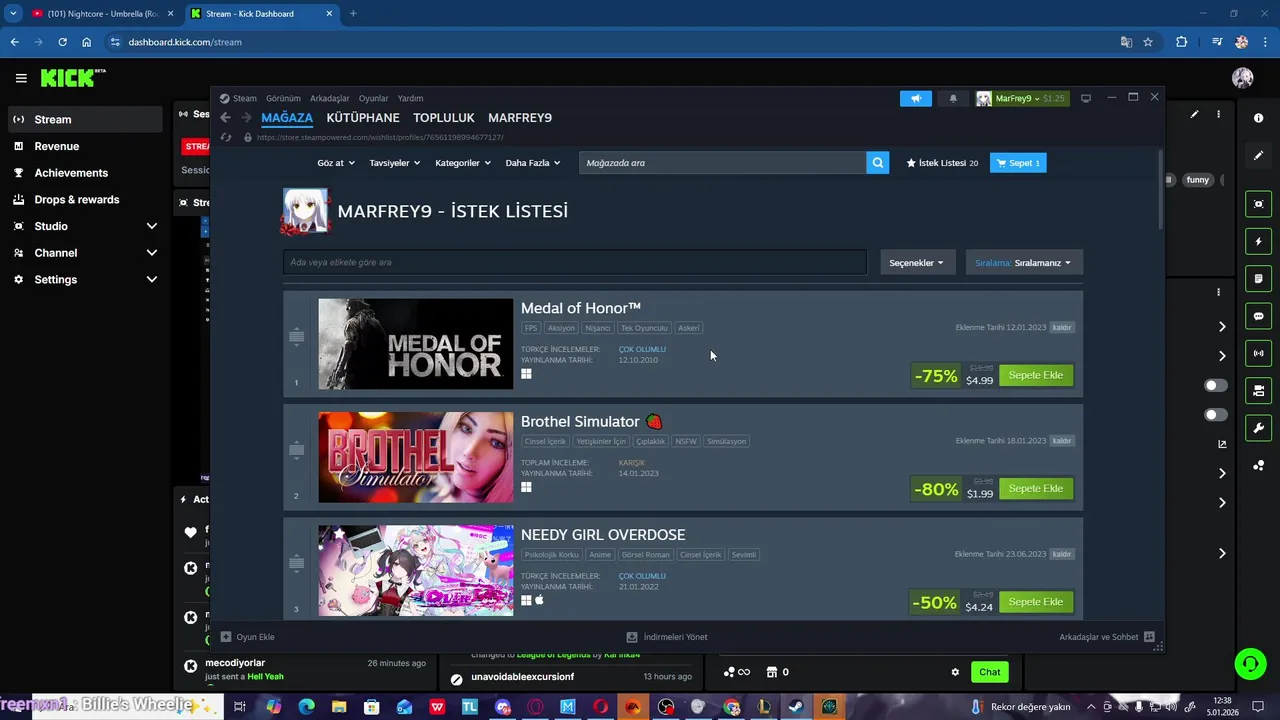
Task: Click Steam icon in Windows taskbar
Action: pos(796,707)
